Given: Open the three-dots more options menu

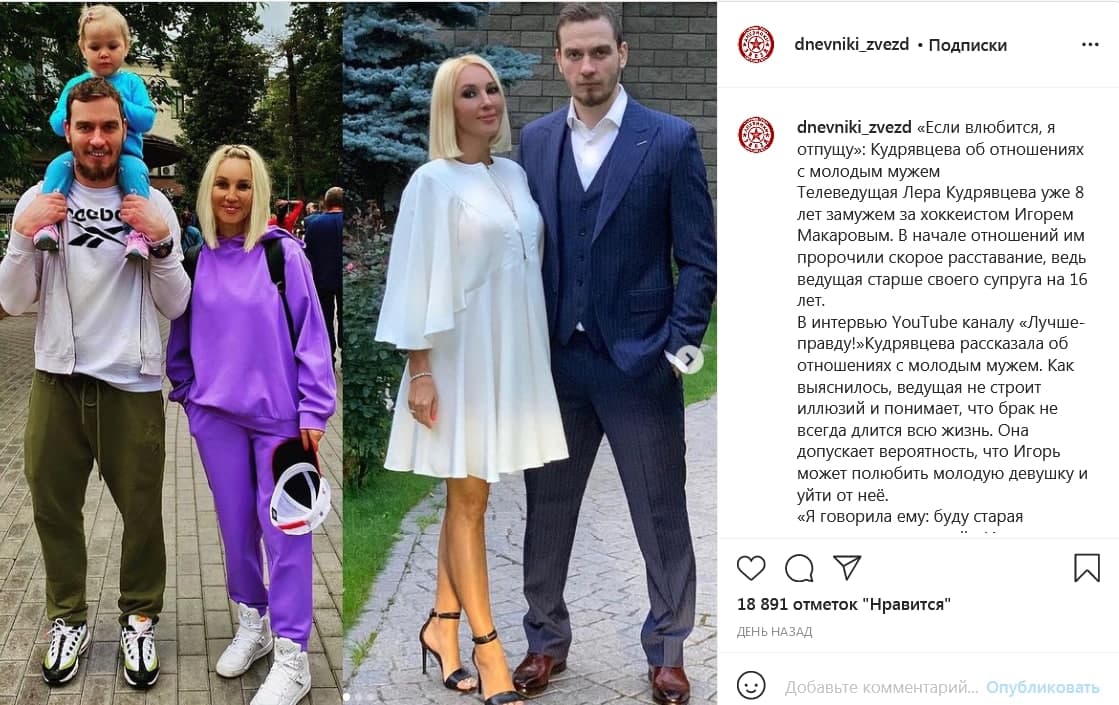Looking at the screenshot, I should click(1090, 44).
